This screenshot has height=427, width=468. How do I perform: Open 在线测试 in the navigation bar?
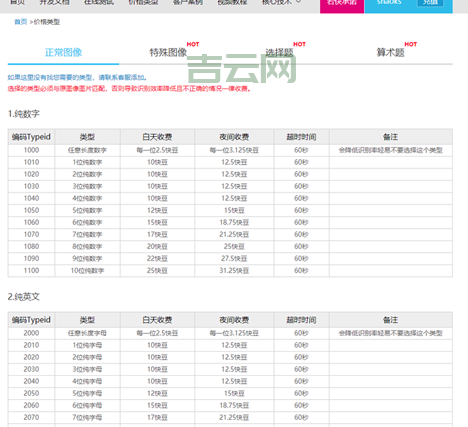pyautogui.click(x=99, y=2)
